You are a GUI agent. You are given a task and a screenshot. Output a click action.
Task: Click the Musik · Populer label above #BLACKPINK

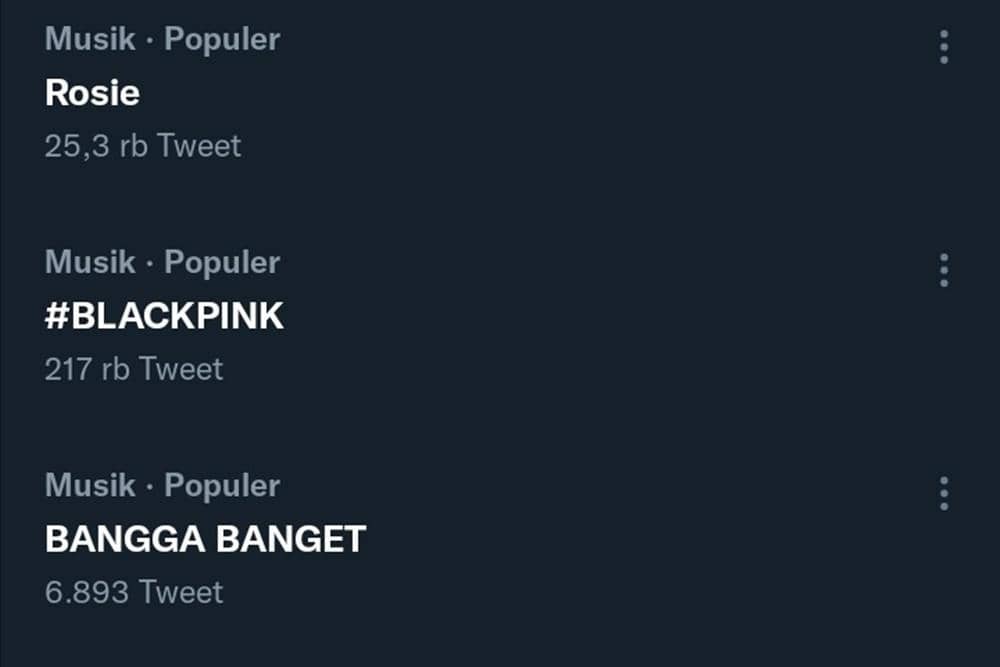[161, 262]
